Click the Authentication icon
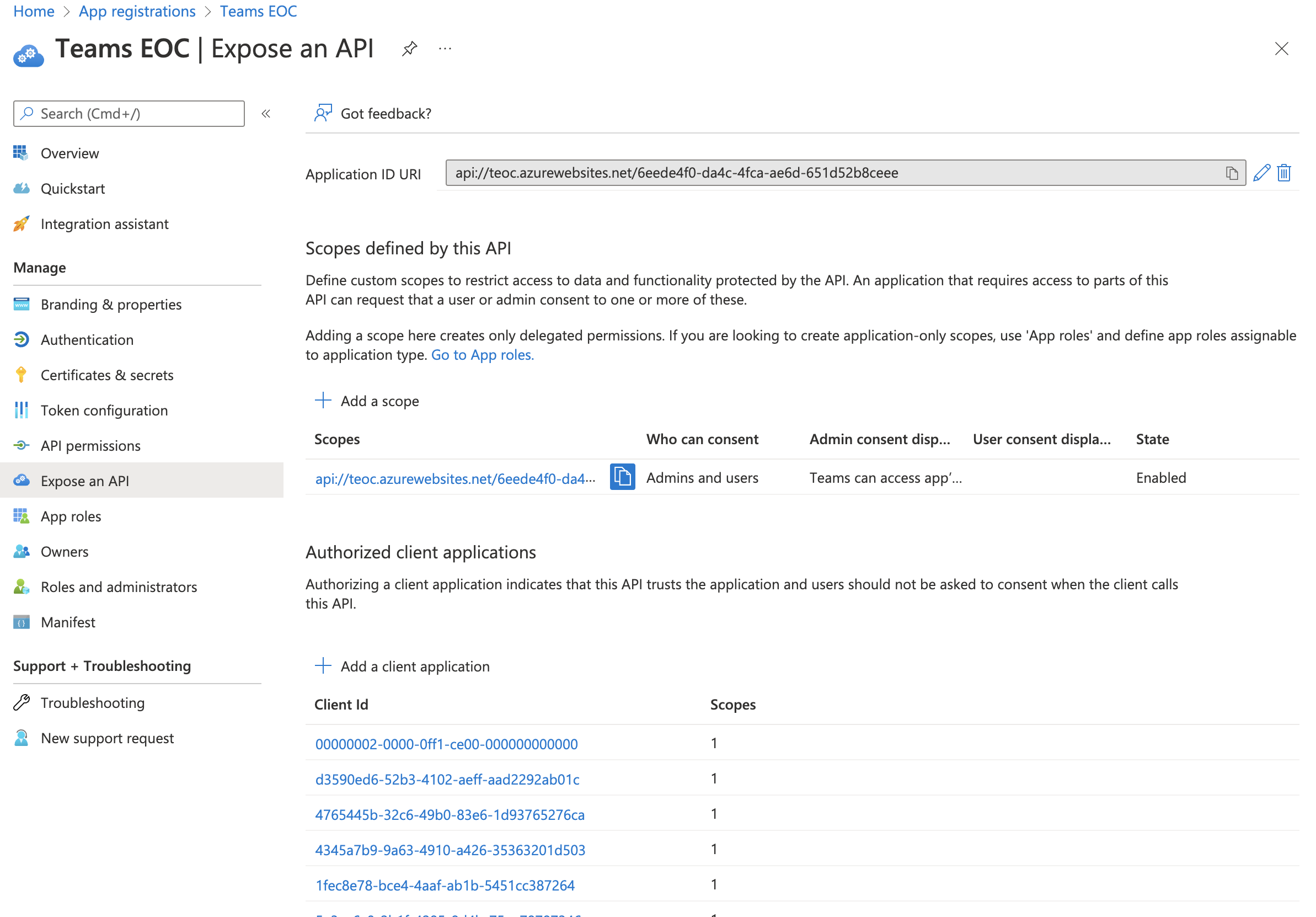 21,339
